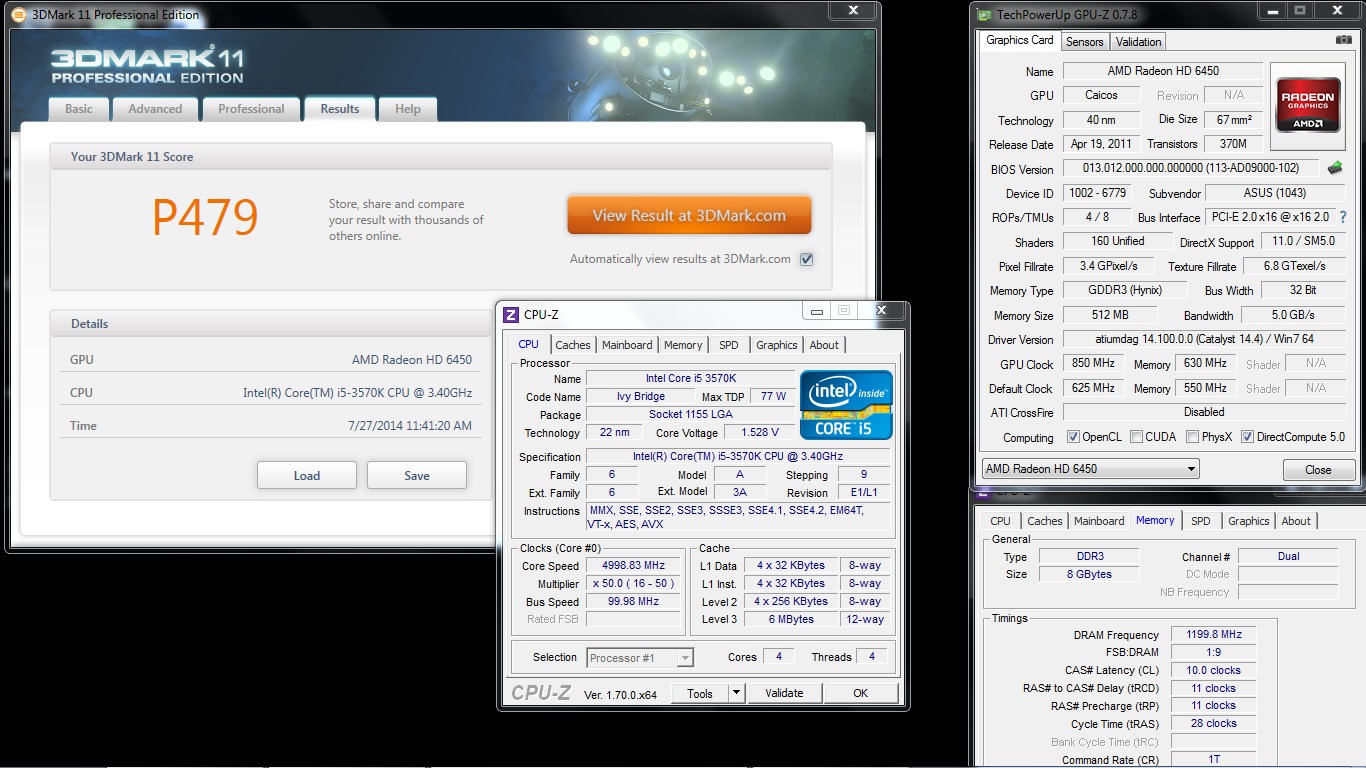Screen dimensions: 1366x768
Task: Click the GPU-Z title bar icon
Action: tap(985, 14)
